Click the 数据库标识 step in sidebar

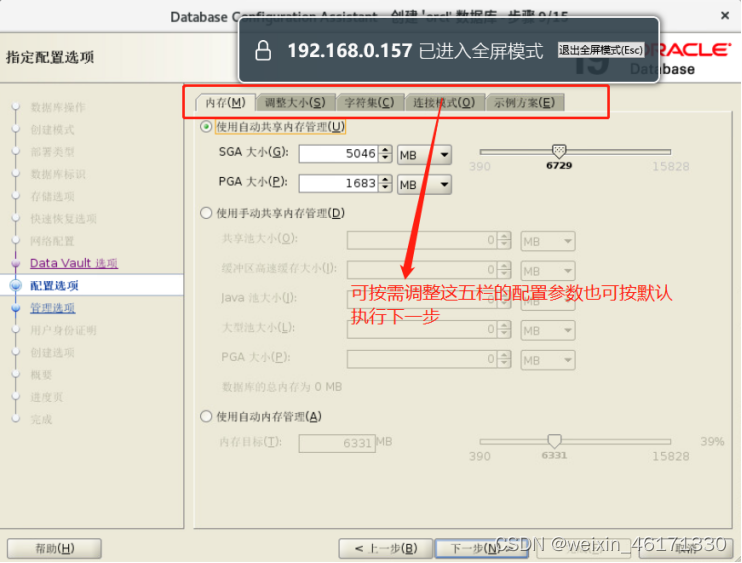point(58,174)
